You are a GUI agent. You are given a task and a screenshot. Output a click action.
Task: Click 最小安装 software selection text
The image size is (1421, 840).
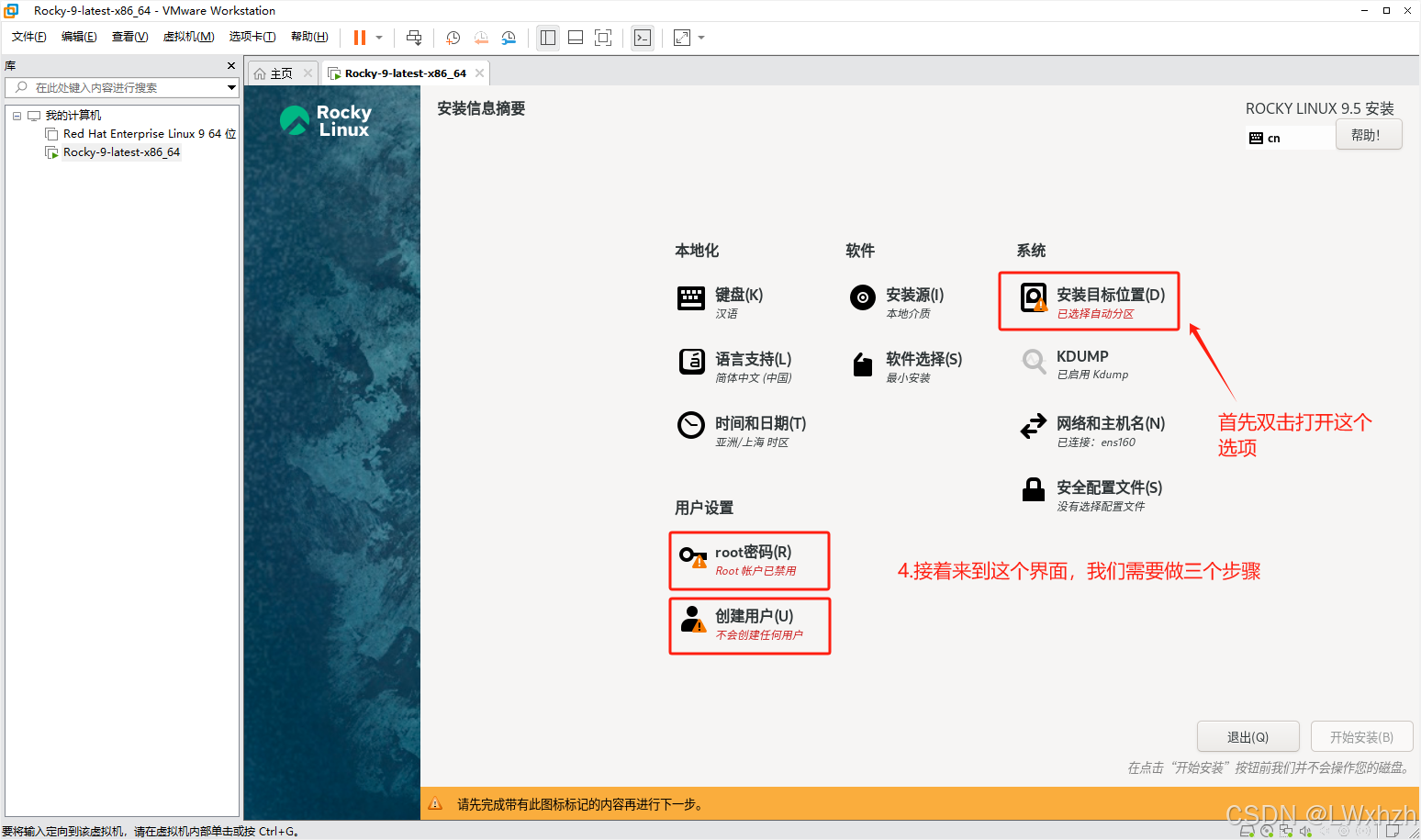coord(908,378)
